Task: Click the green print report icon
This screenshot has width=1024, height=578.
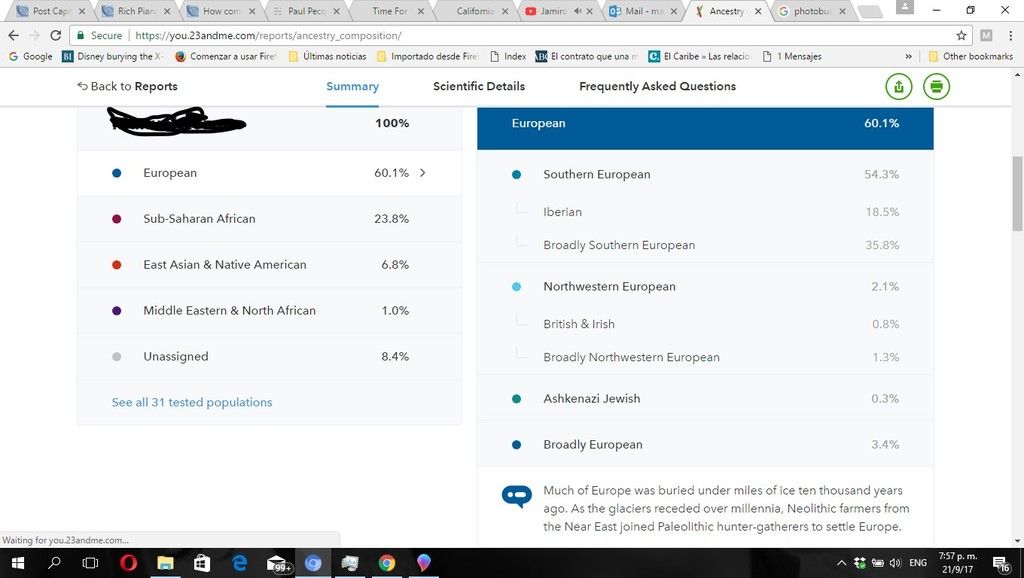Action: (936, 86)
